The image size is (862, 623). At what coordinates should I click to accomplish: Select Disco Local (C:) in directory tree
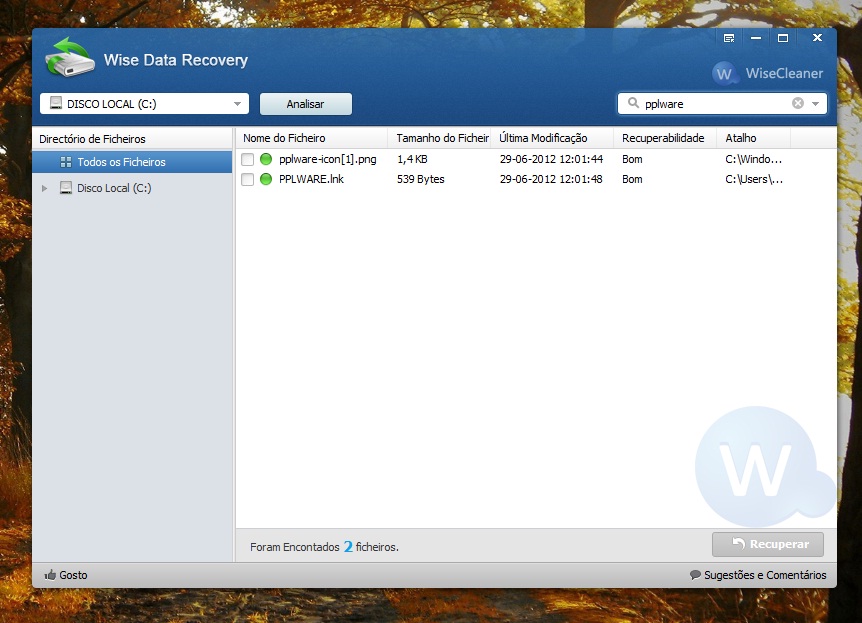pos(114,188)
